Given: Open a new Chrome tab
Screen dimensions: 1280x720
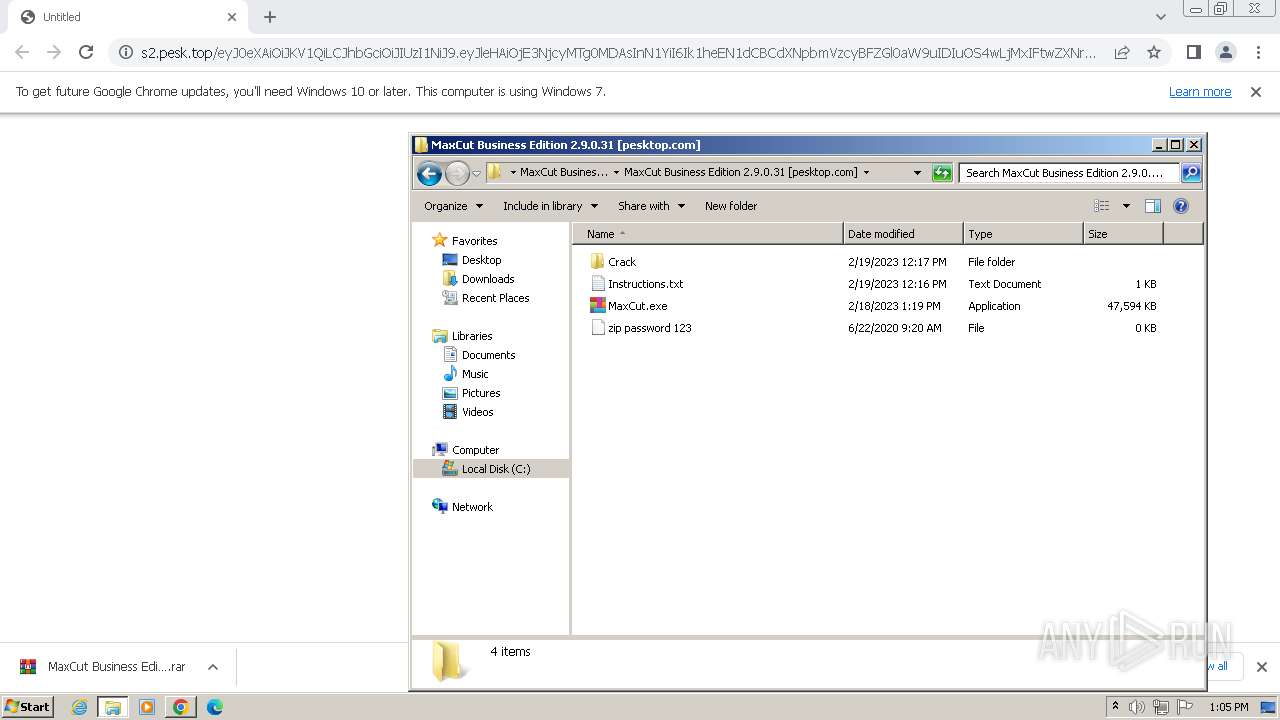Looking at the screenshot, I should tap(270, 17).
